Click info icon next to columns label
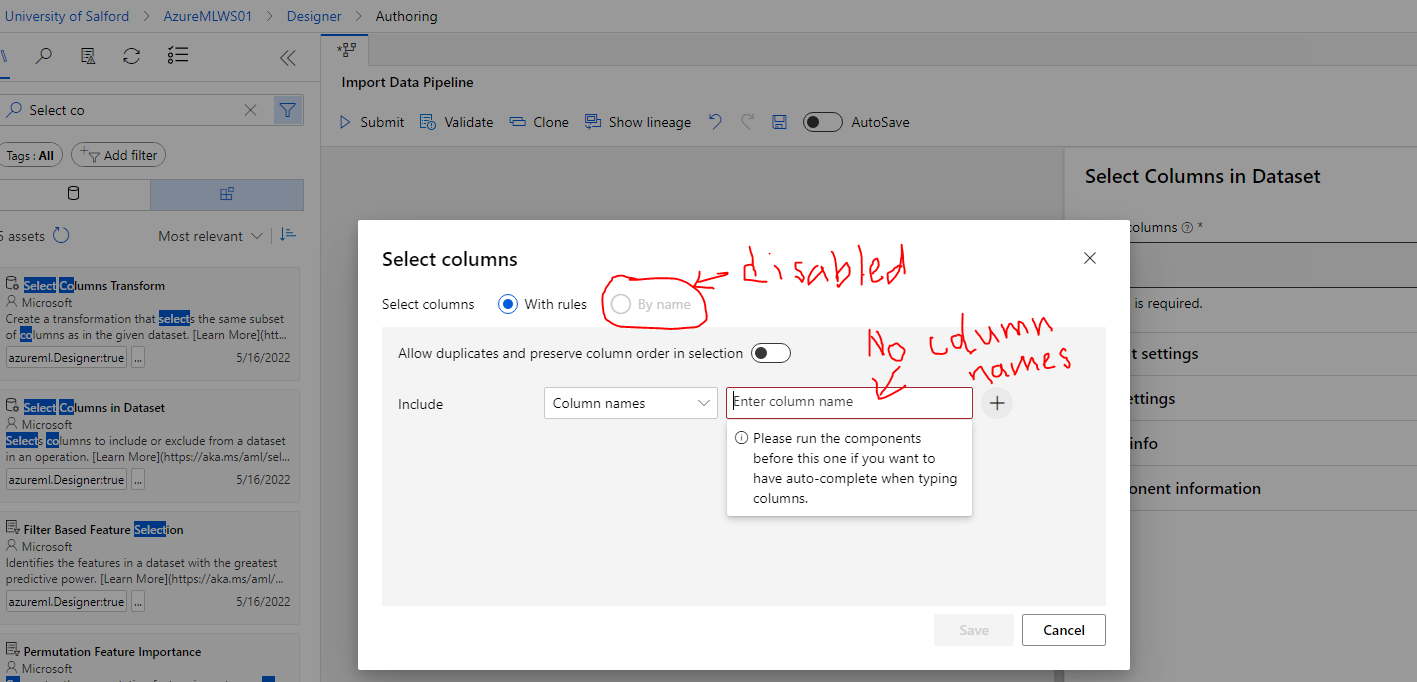Viewport: 1417px width, 682px height. [1187, 227]
